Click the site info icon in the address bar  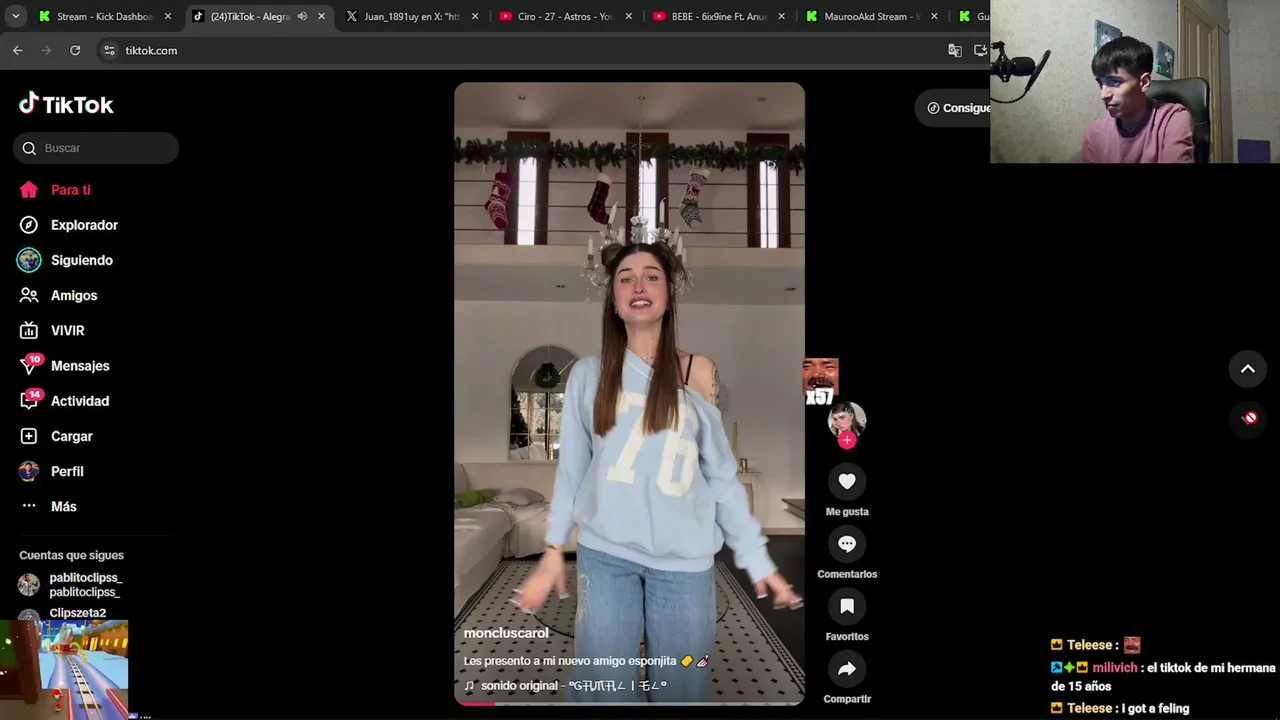coord(109,50)
